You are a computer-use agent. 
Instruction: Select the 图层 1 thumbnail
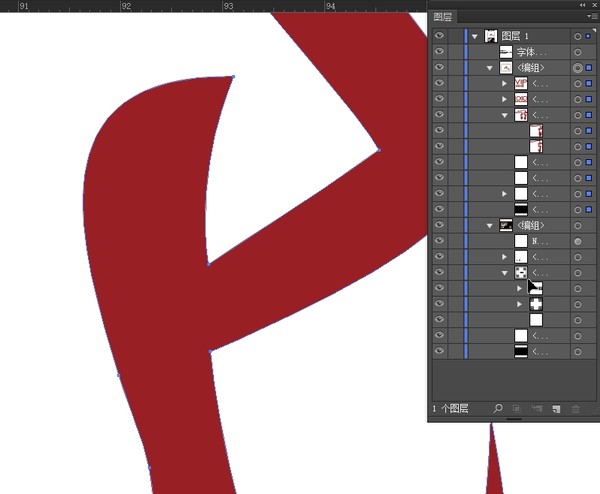(491, 36)
